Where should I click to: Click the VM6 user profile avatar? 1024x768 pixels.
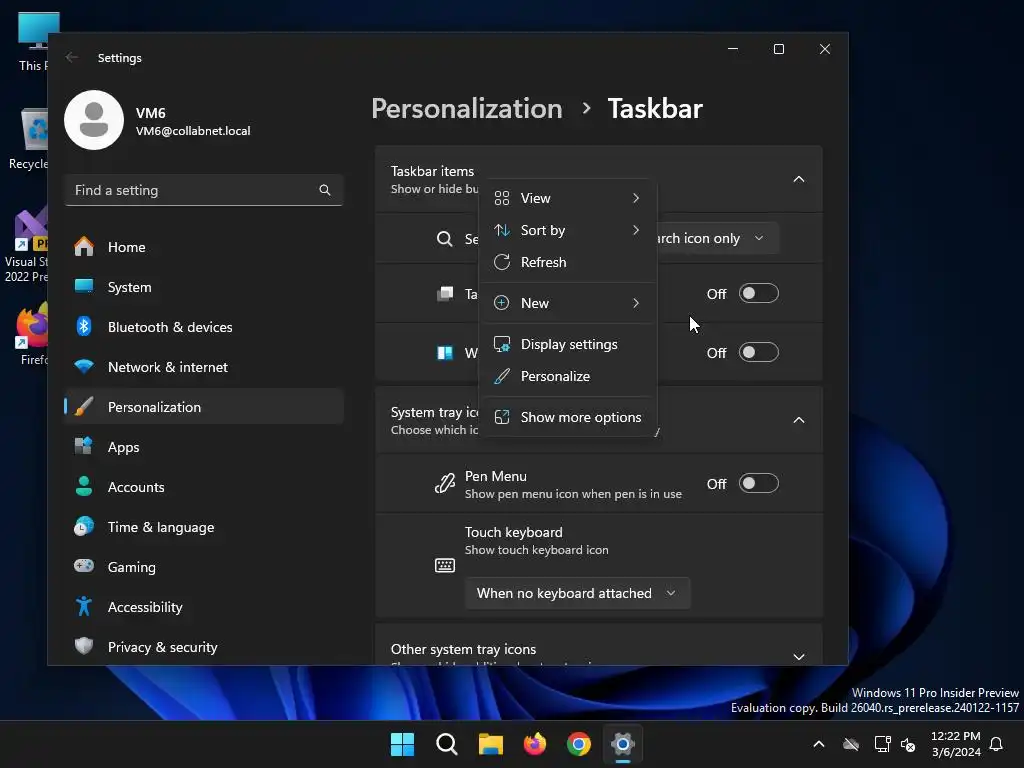point(94,120)
